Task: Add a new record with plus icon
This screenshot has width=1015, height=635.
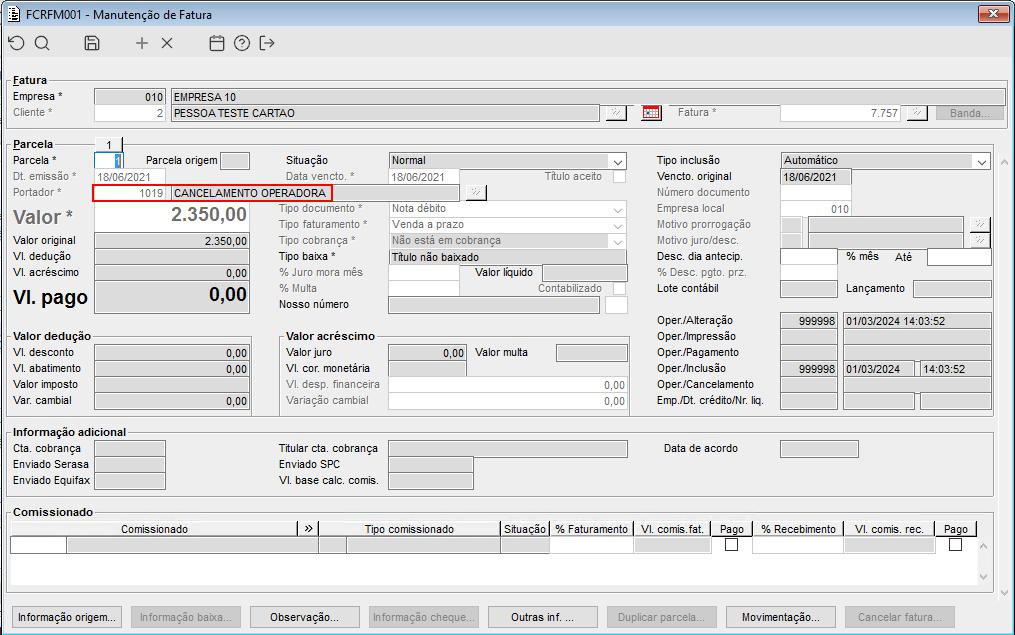Action: (x=142, y=43)
